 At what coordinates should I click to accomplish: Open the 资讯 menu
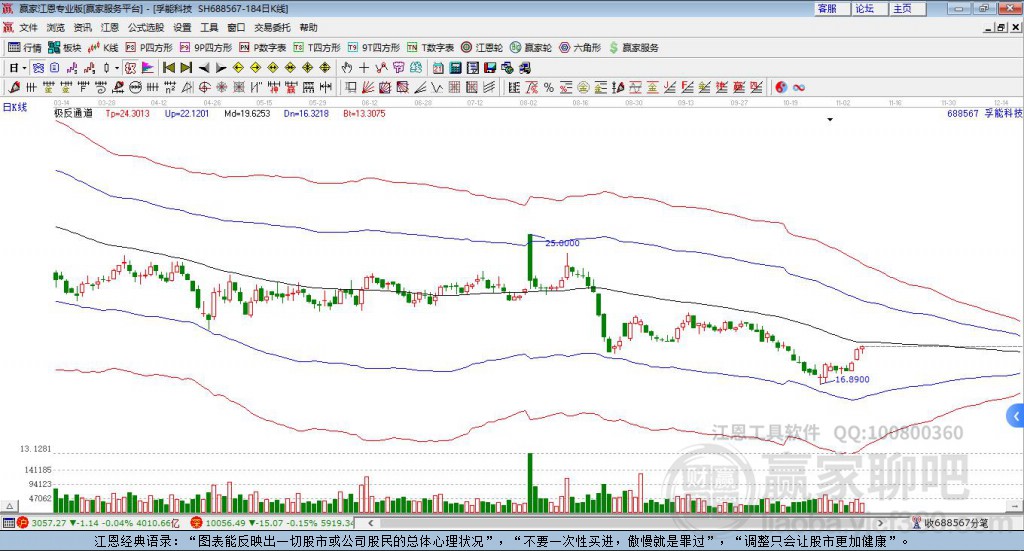(82, 27)
